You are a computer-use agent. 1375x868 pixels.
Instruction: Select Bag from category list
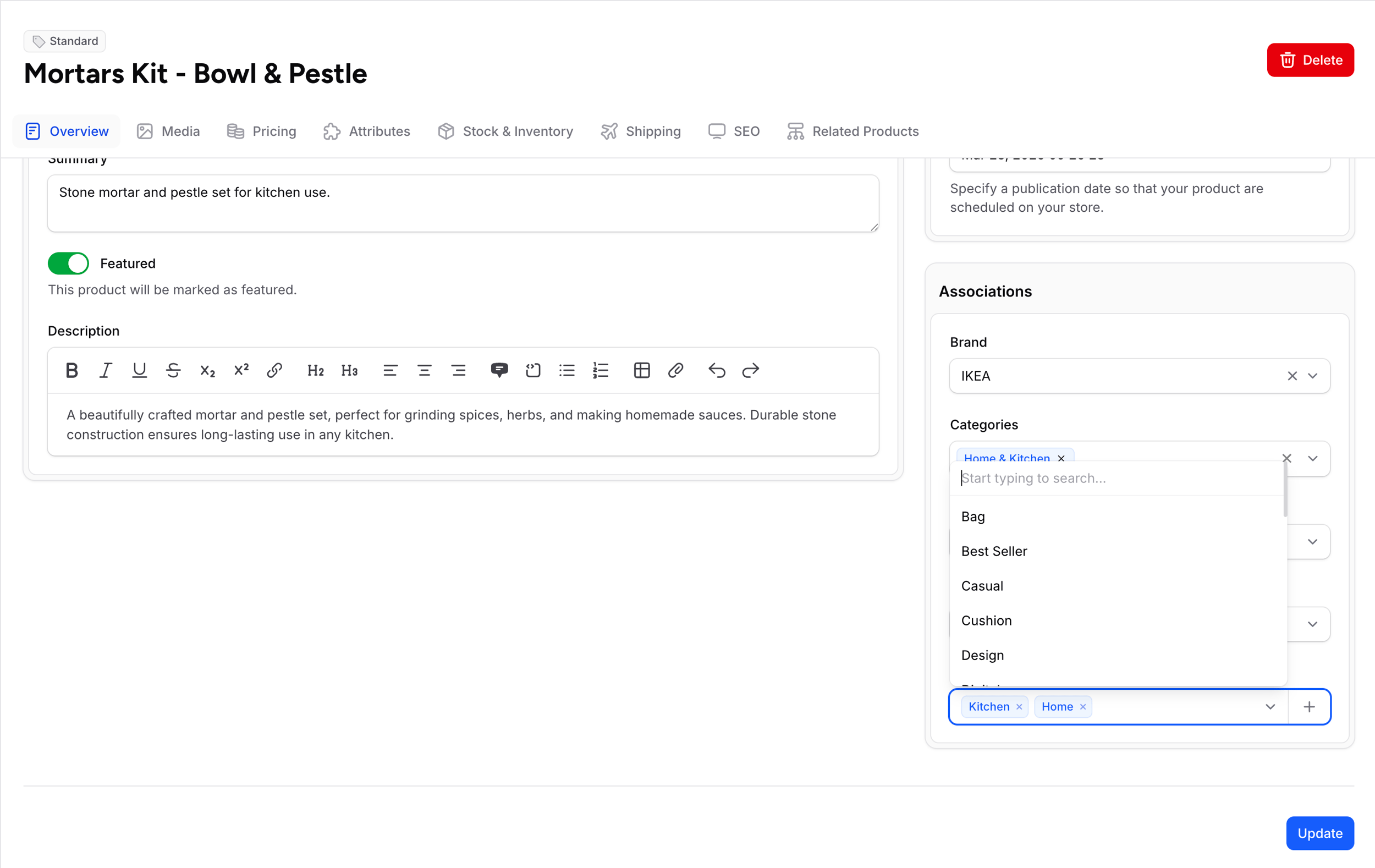click(1118, 517)
